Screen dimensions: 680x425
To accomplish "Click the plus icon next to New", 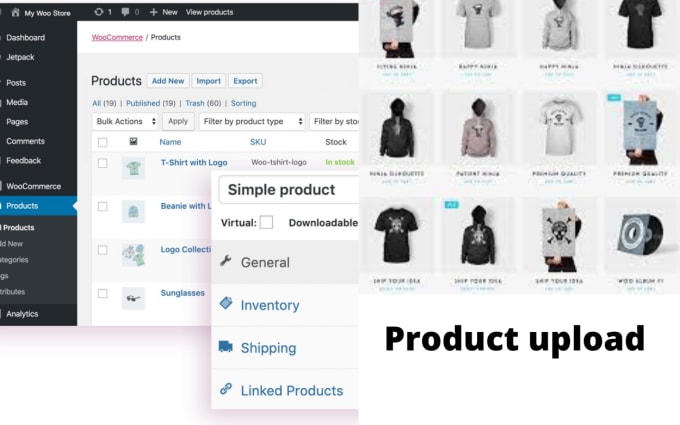I will (x=154, y=12).
